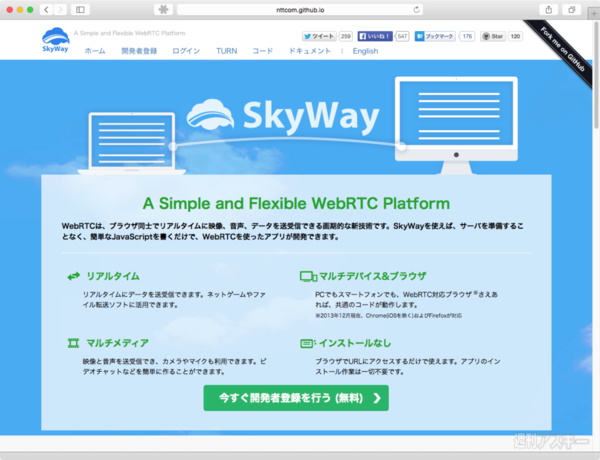Click the large SkyWay banner logo
Viewport: 600px width, 460px height.
coord(283,116)
